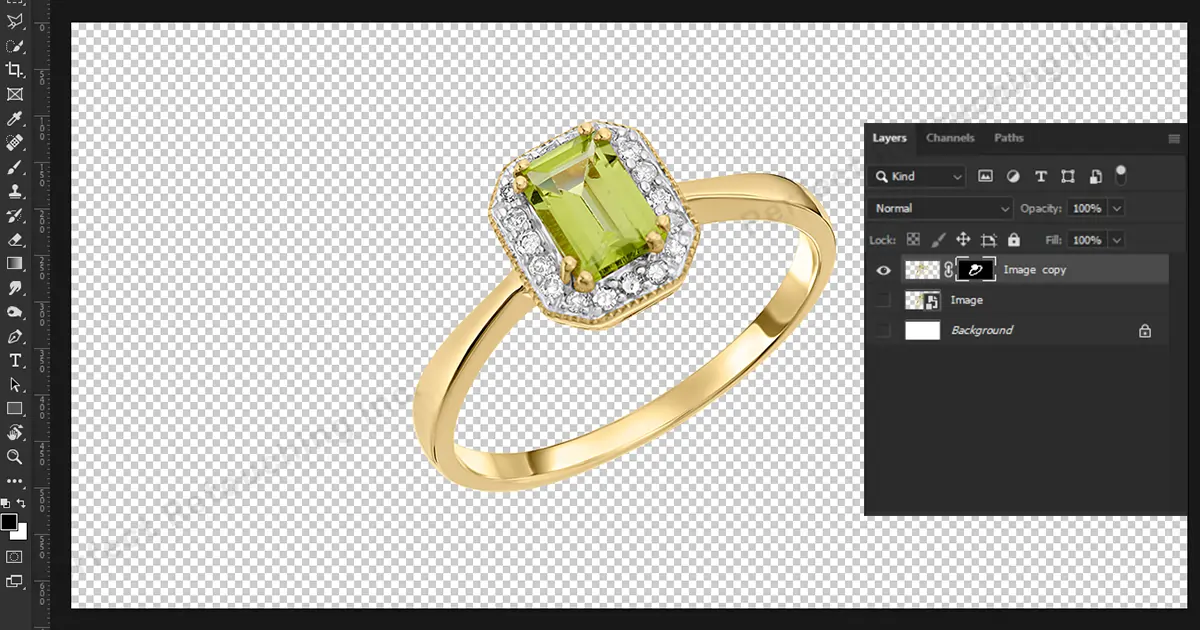Viewport: 1200px width, 630px height.
Task: Switch to the Channels tab
Action: click(x=950, y=138)
